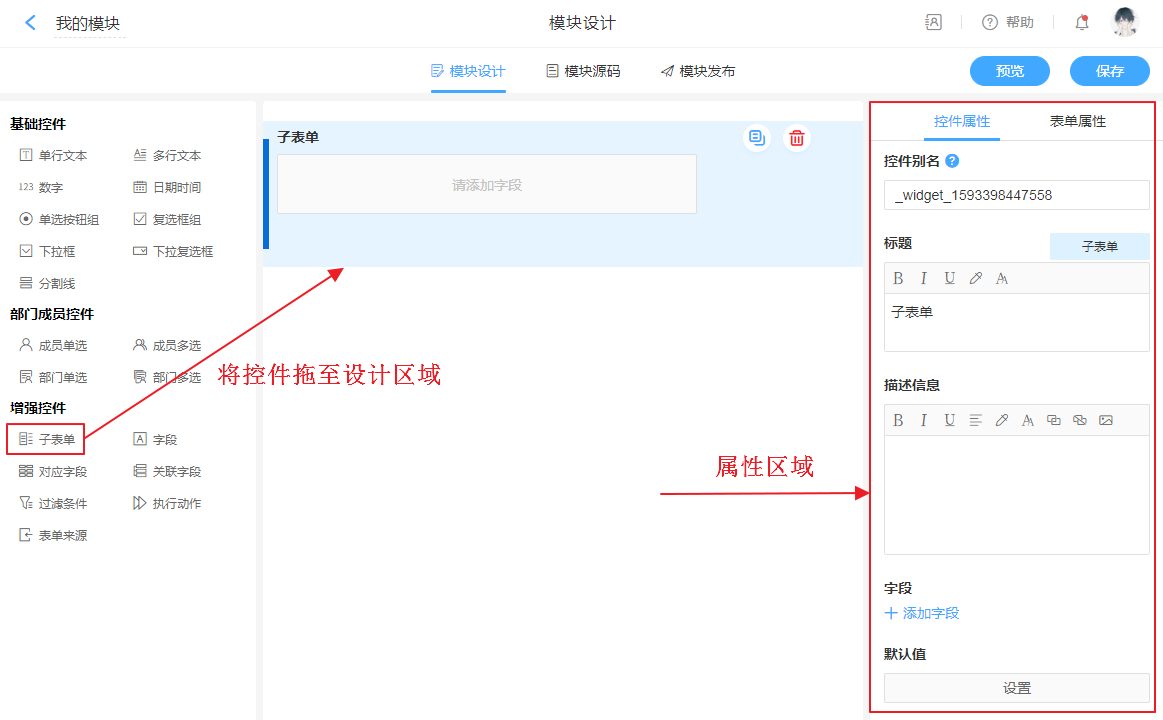The height and width of the screenshot is (720, 1163).
Task: Click the 添加字段 link
Action: [922, 614]
